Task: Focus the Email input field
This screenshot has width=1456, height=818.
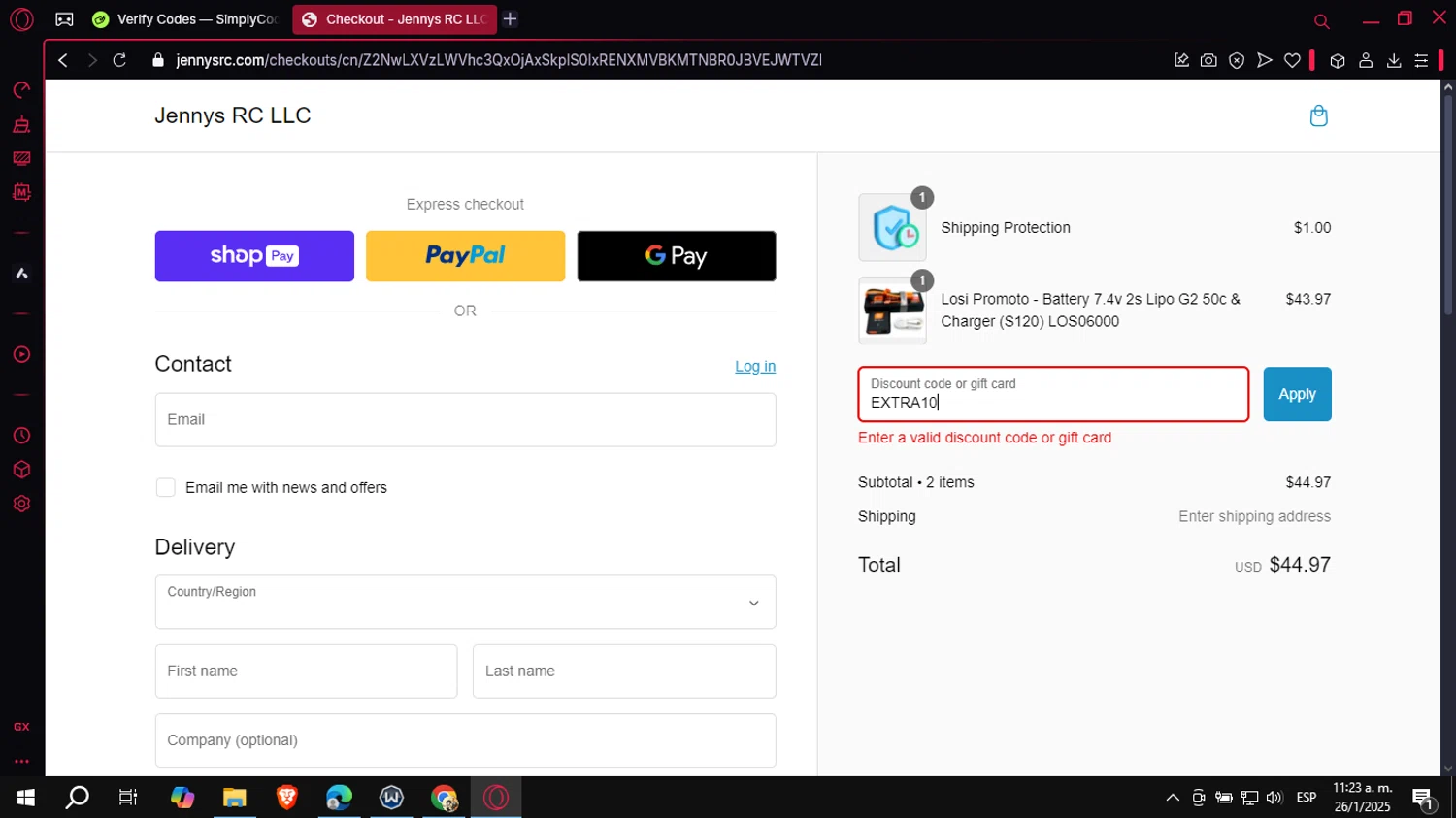Action: coord(465,419)
